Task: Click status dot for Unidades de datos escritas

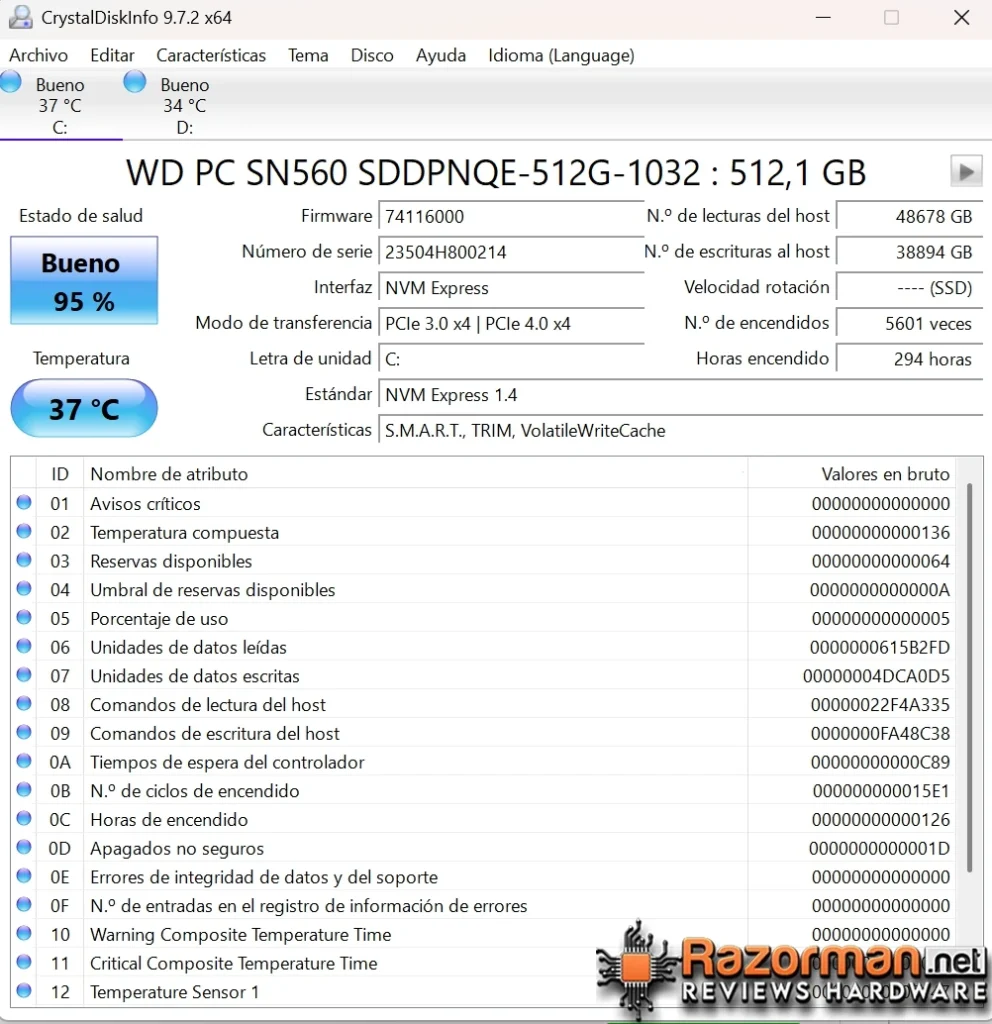Action: click(24, 675)
